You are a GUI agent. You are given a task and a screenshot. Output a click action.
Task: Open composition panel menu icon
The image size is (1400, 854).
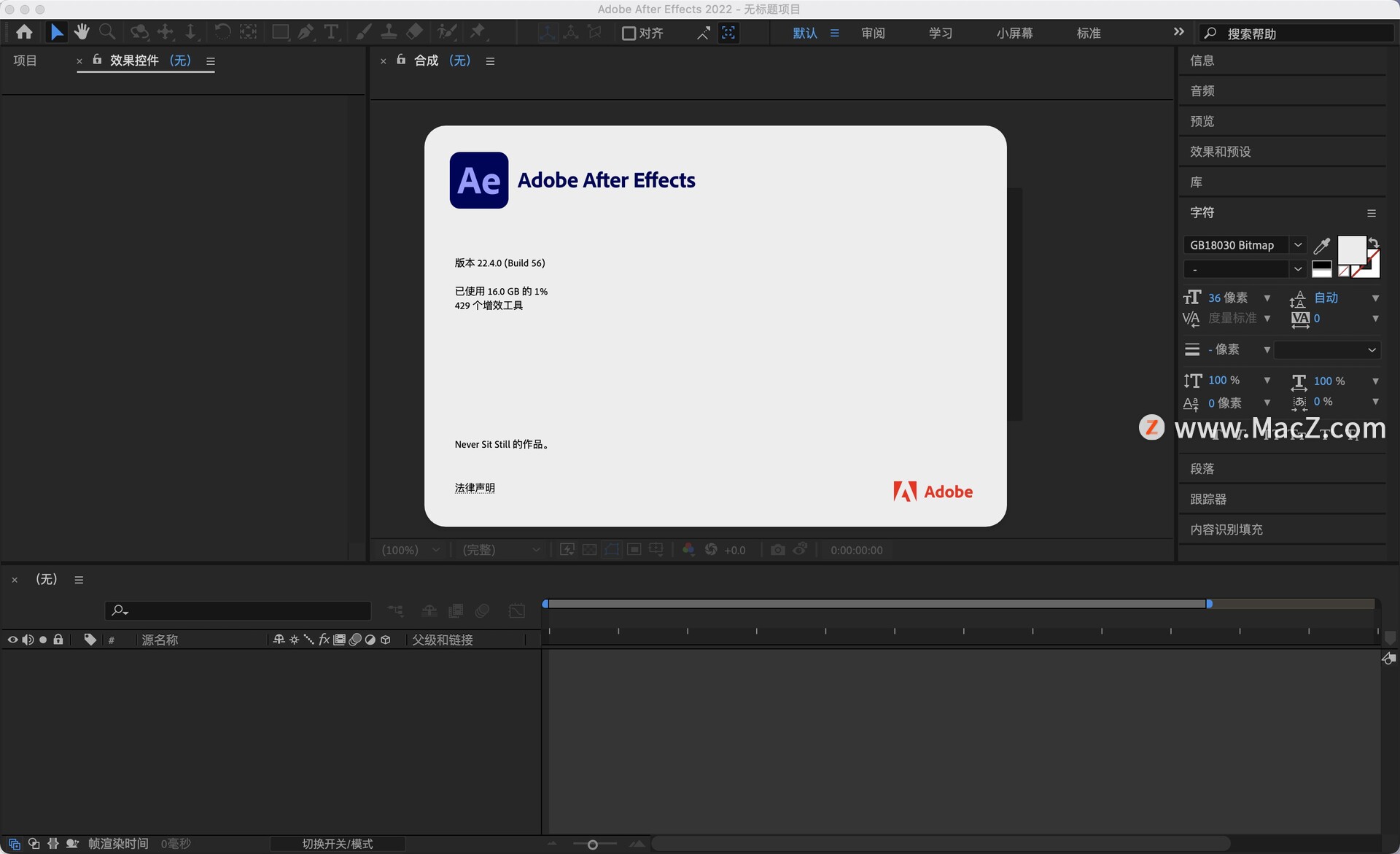tap(490, 61)
